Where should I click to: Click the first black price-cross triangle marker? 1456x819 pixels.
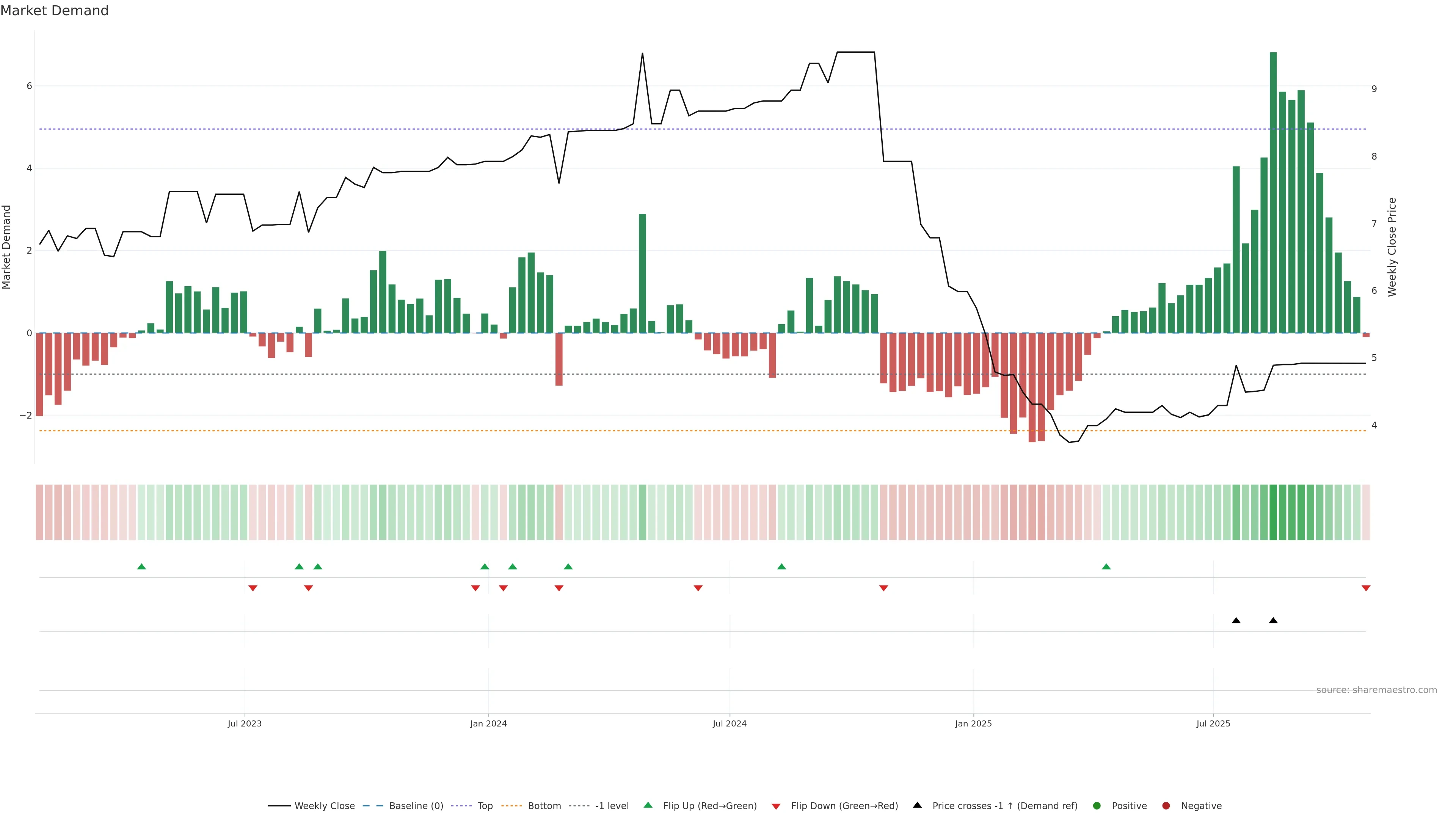click(1236, 621)
